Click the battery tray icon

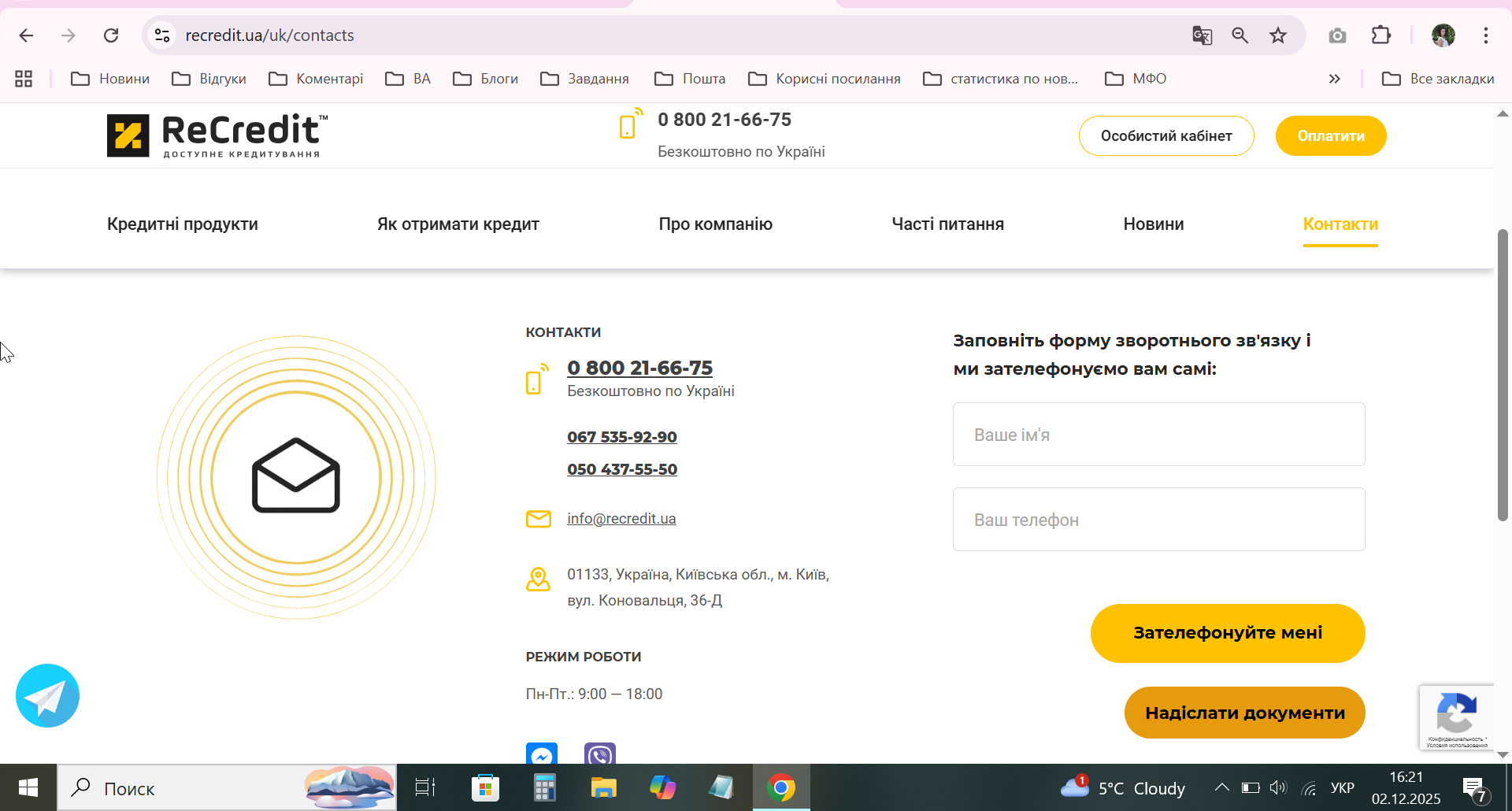[1251, 788]
